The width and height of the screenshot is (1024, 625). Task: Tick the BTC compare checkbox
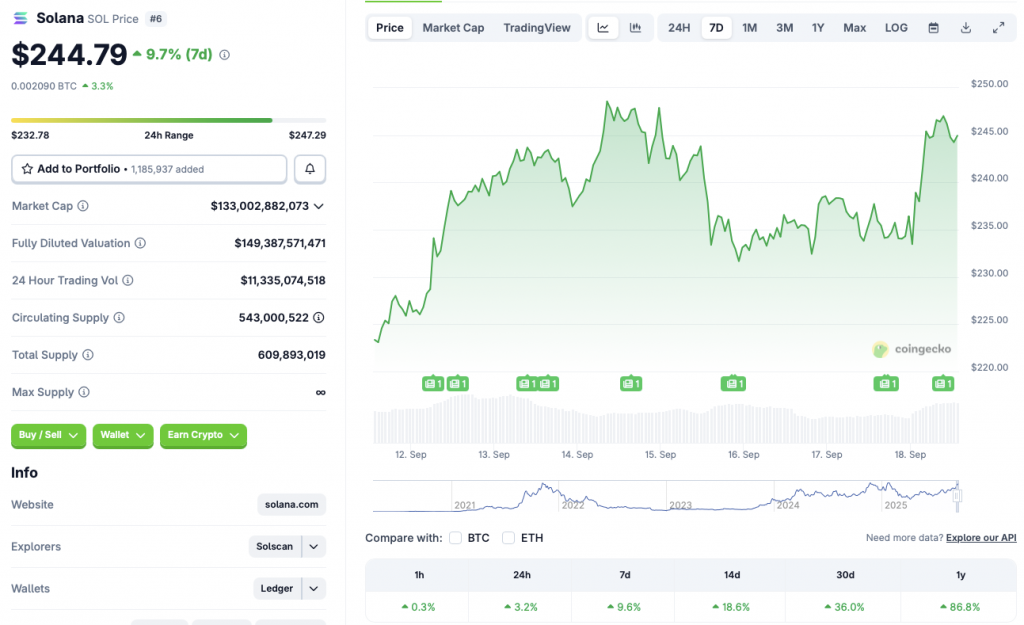[456, 537]
